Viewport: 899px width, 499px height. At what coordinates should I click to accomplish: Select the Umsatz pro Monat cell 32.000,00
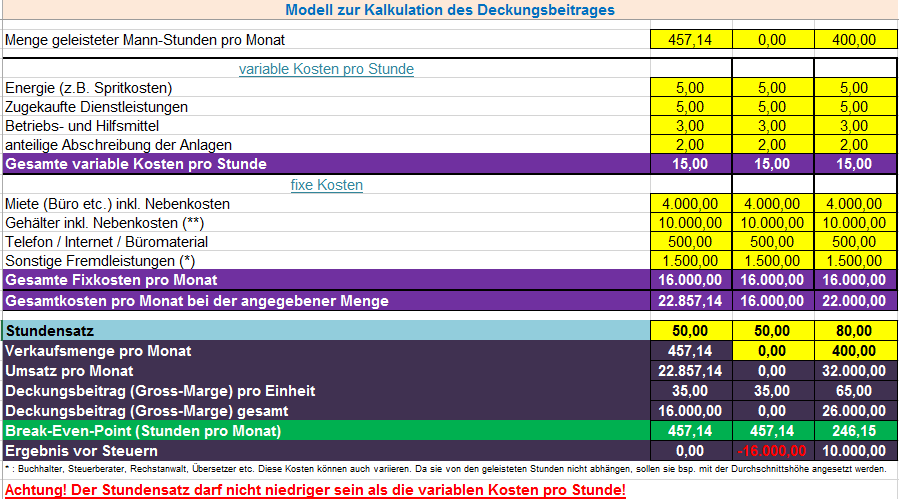click(855, 371)
